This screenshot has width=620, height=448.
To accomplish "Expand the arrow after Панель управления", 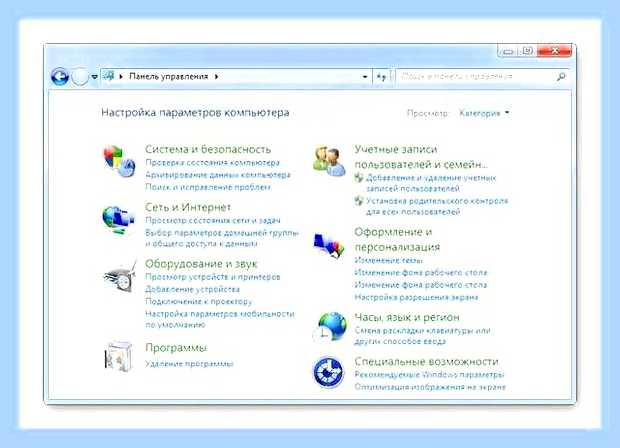I will coord(216,77).
